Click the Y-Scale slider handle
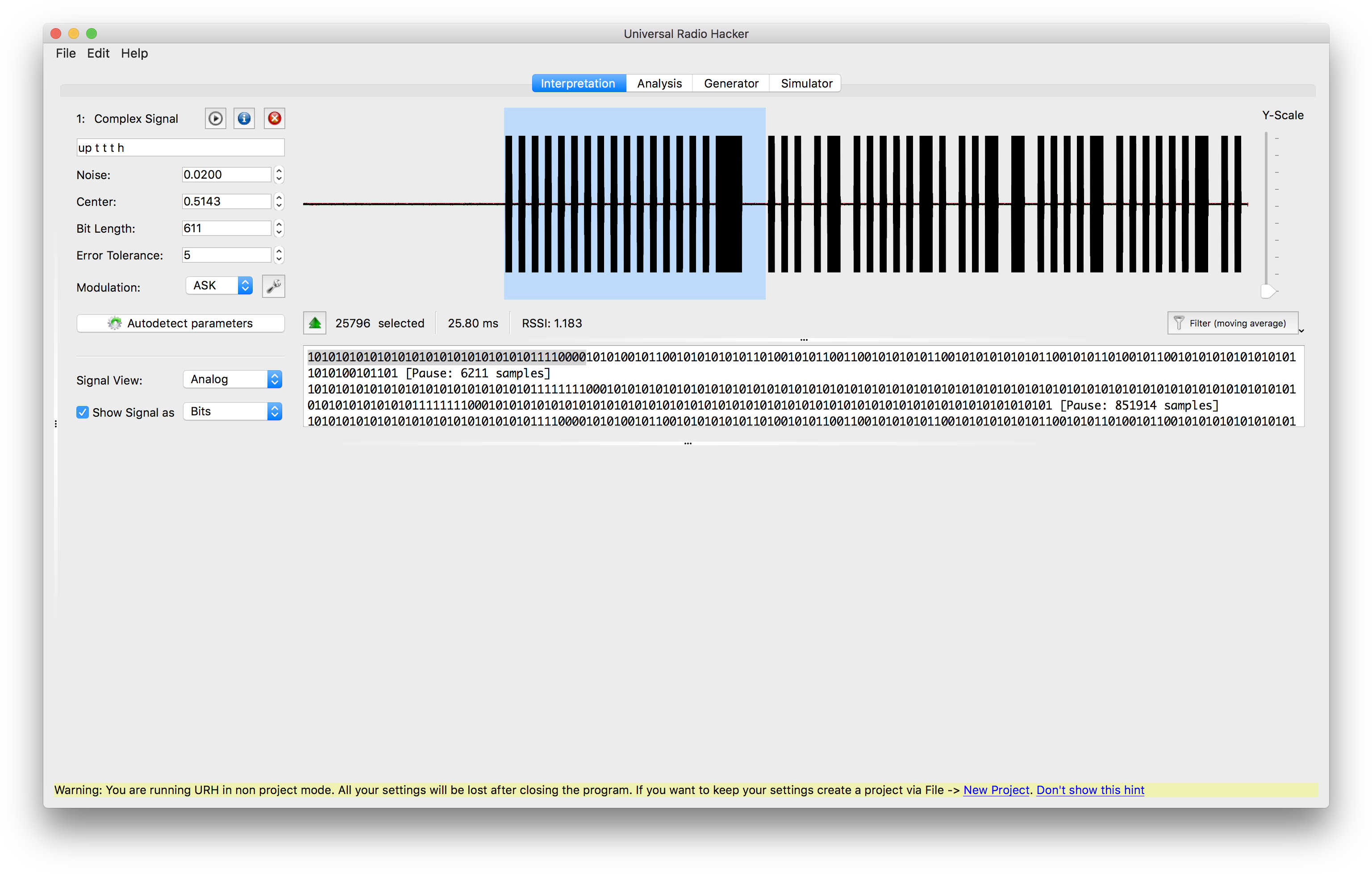 [1267, 291]
